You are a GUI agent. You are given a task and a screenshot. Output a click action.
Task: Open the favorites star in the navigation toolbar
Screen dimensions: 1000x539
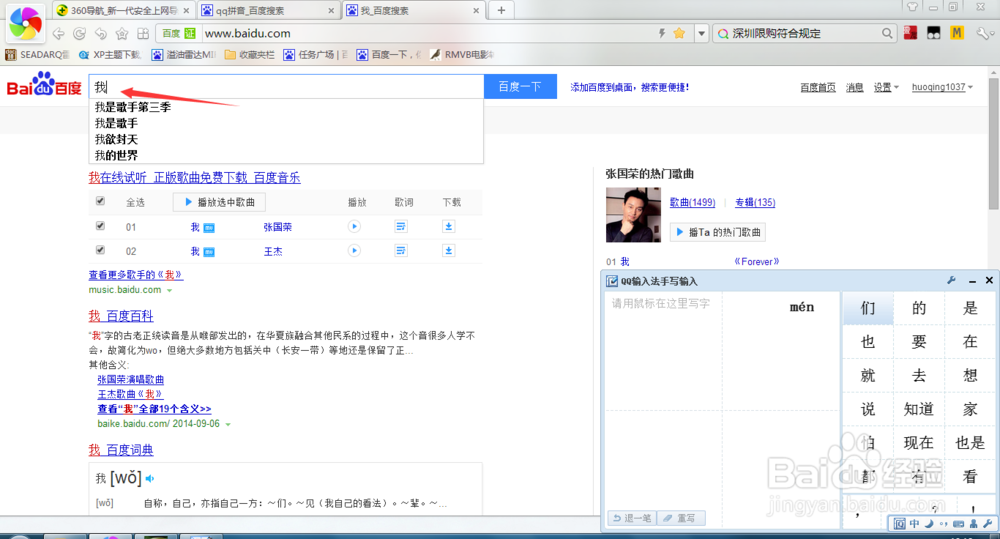click(x=122, y=33)
